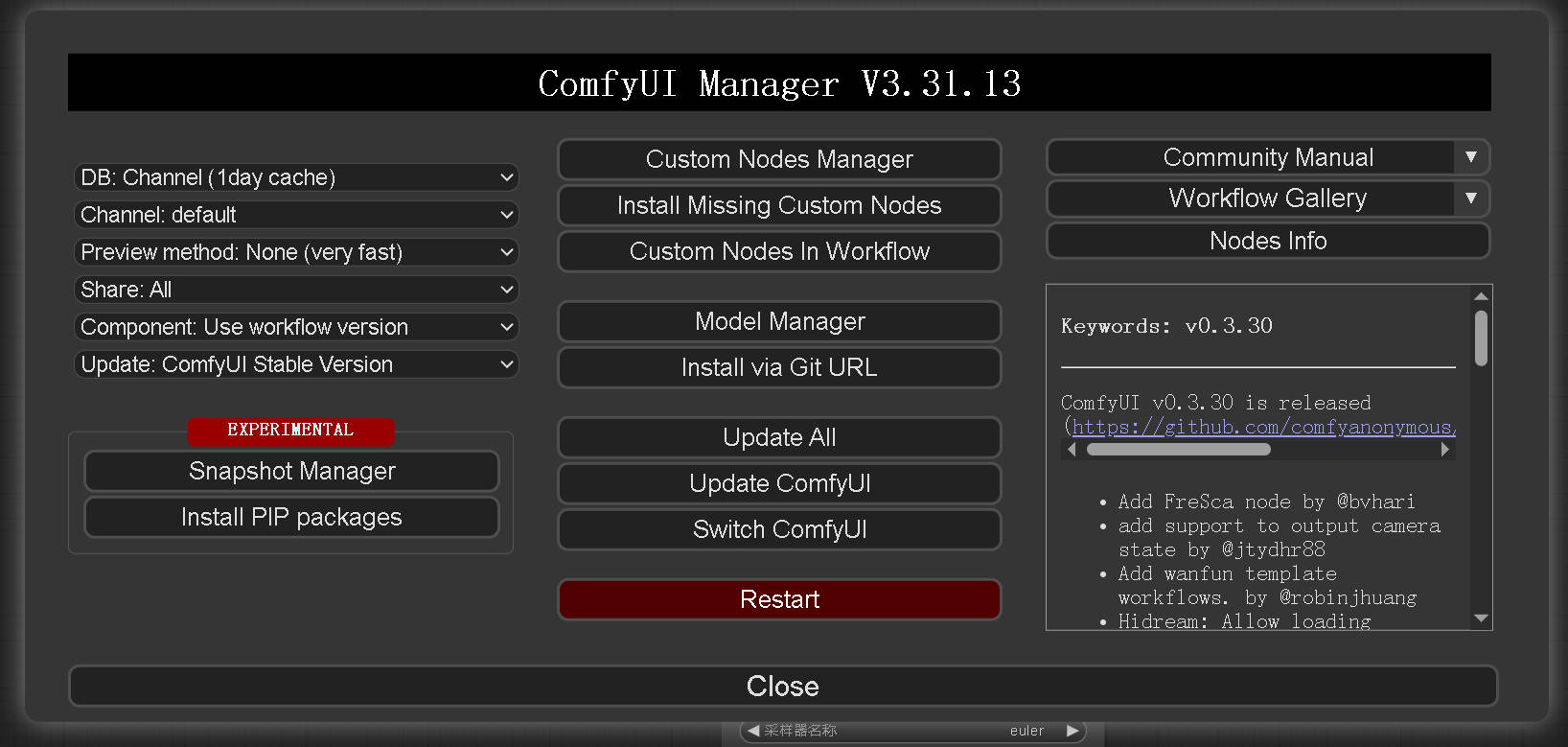Click the Keywords: v0.3.30 text
The height and width of the screenshot is (747, 1568).
click(x=1166, y=326)
